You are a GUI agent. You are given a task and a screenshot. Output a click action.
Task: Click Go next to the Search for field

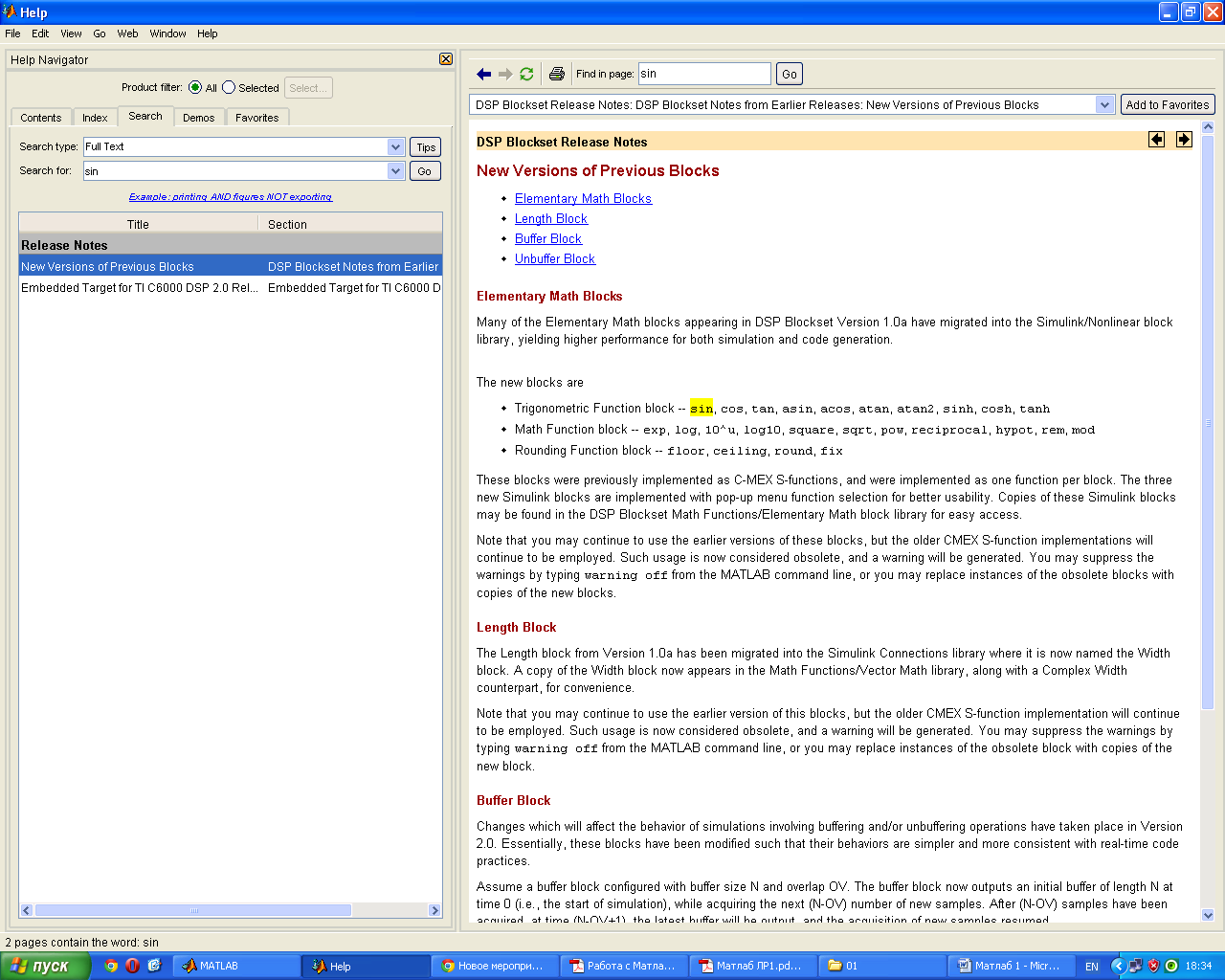[x=425, y=171]
